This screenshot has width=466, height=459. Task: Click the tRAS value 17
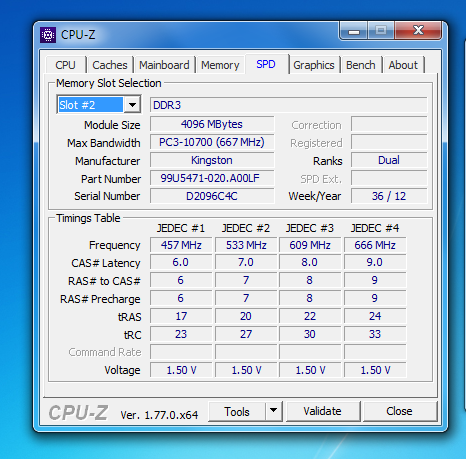pos(181,316)
